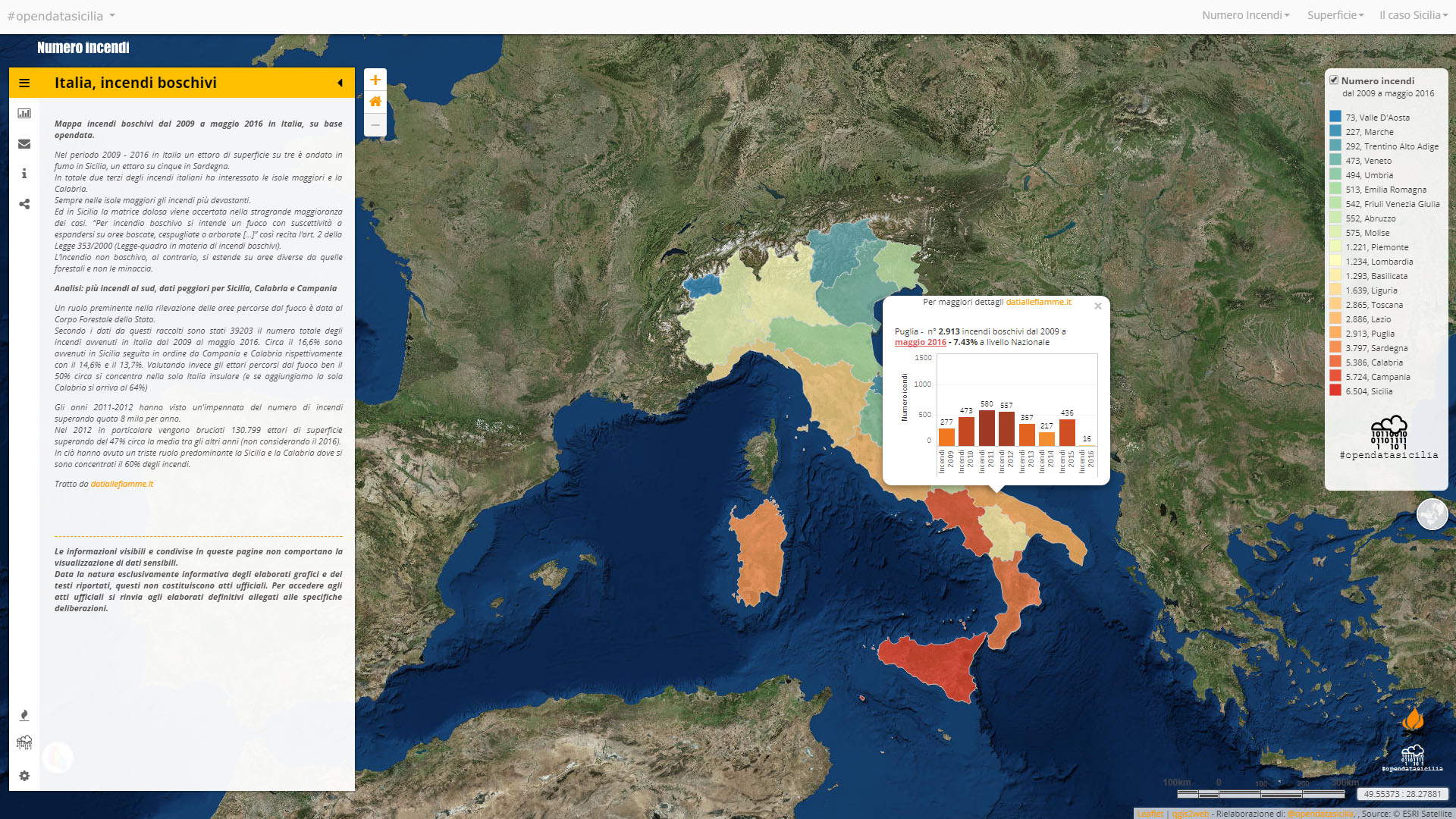Viewport: 1456px width, 819px height.
Task: Click the flame icon in sidebar
Action: 24,715
